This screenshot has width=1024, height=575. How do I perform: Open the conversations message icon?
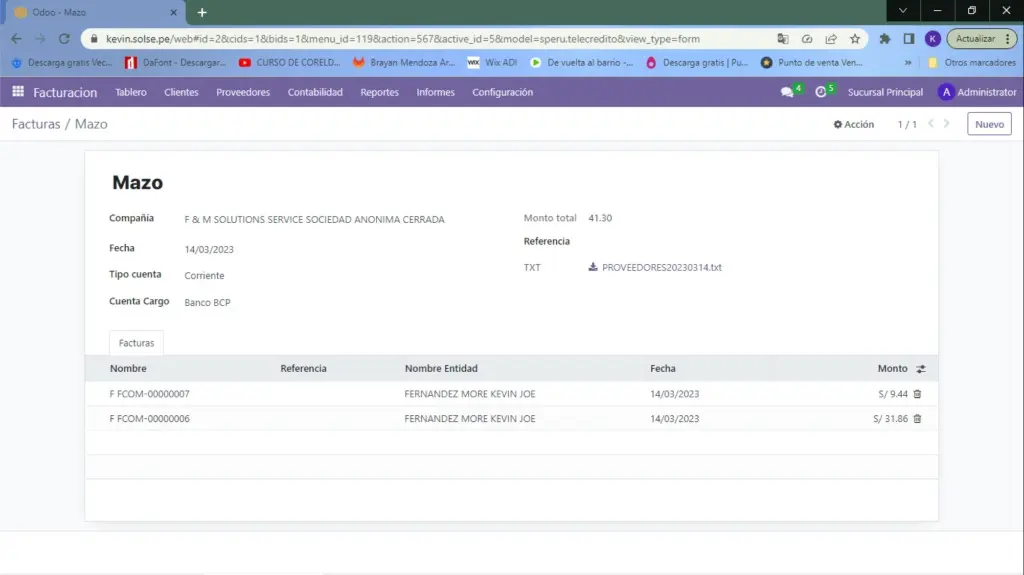[787, 92]
